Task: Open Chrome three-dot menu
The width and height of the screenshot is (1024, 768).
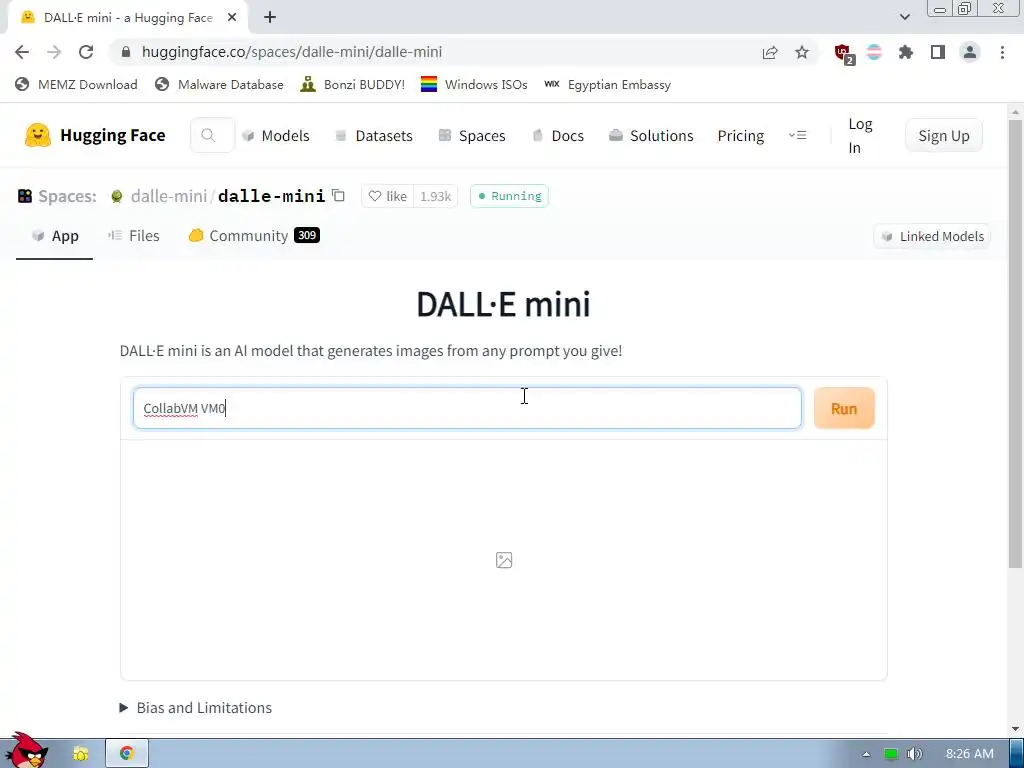Action: pyautogui.click(x=1002, y=52)
